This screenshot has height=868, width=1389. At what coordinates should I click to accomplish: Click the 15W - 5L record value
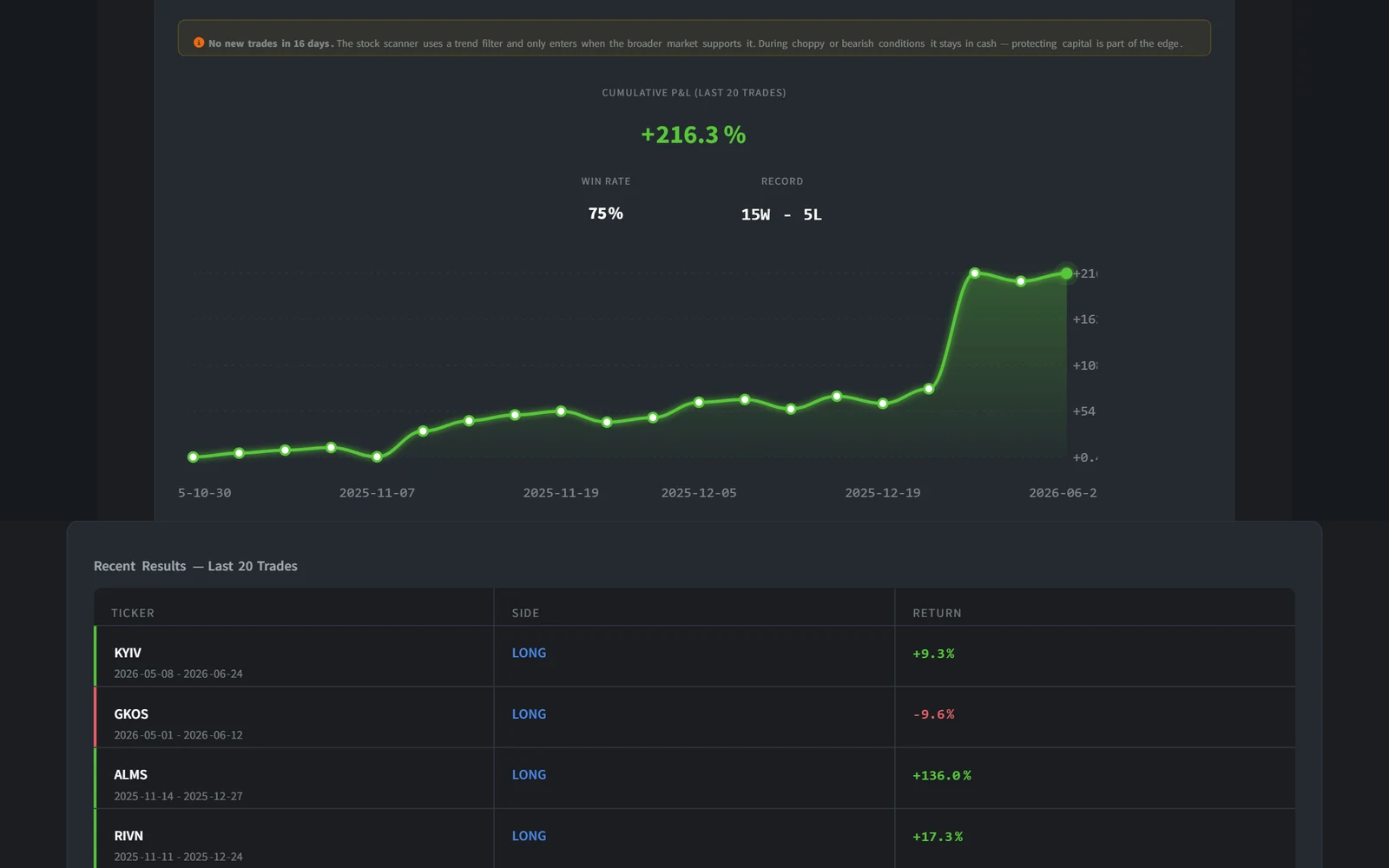[781, 214]
